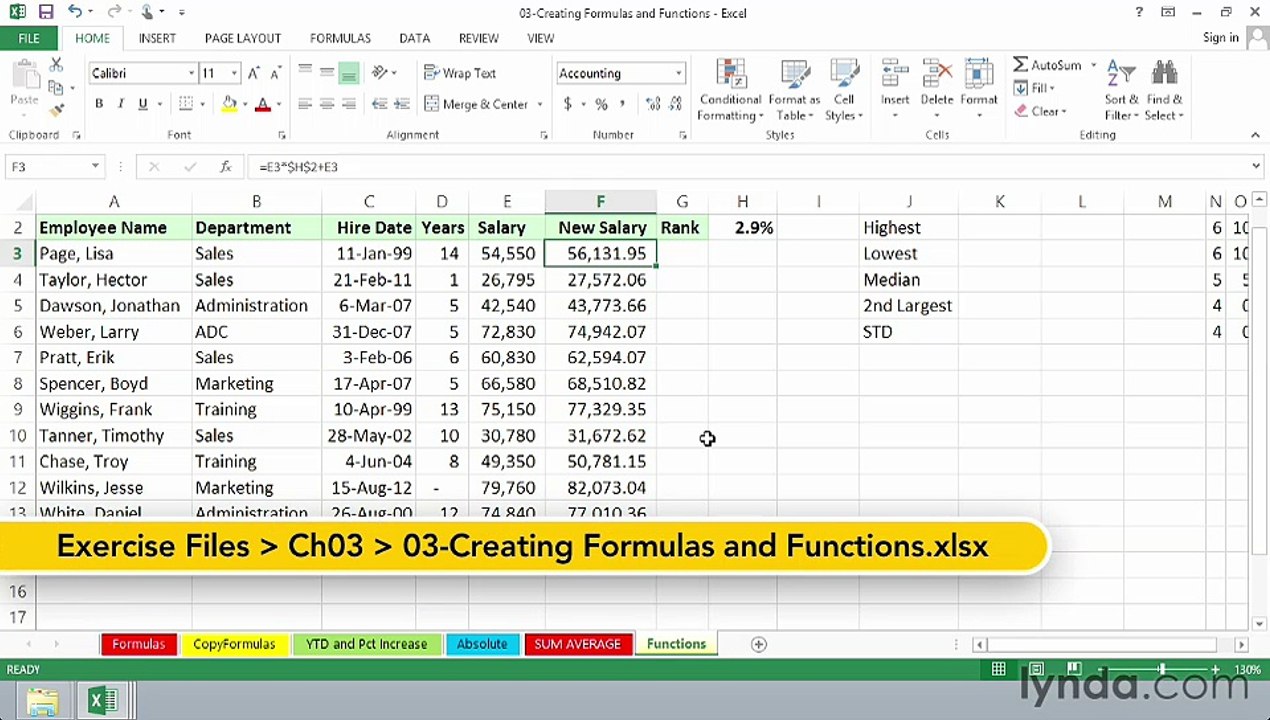Click the Accounting dollar format icon
The width and height of the screenshot is (1270, 720).
(568, 104)
